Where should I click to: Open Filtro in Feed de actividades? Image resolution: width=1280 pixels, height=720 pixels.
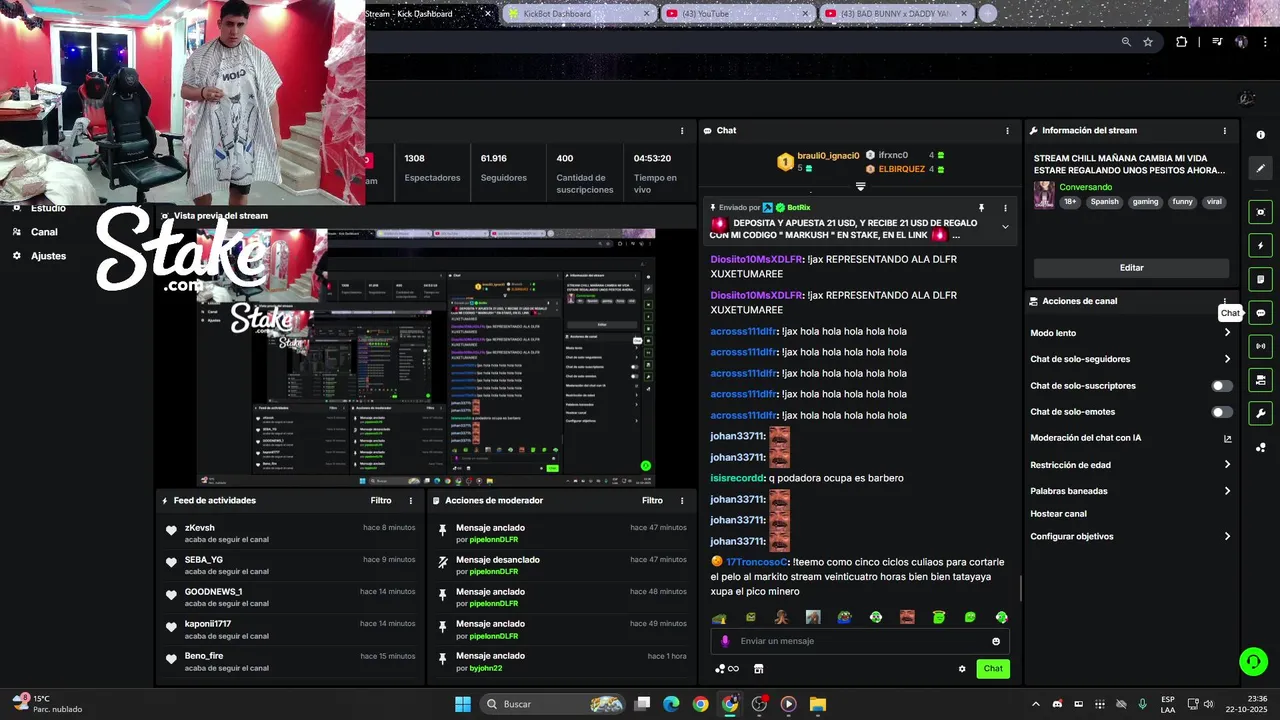coord(381,501)
